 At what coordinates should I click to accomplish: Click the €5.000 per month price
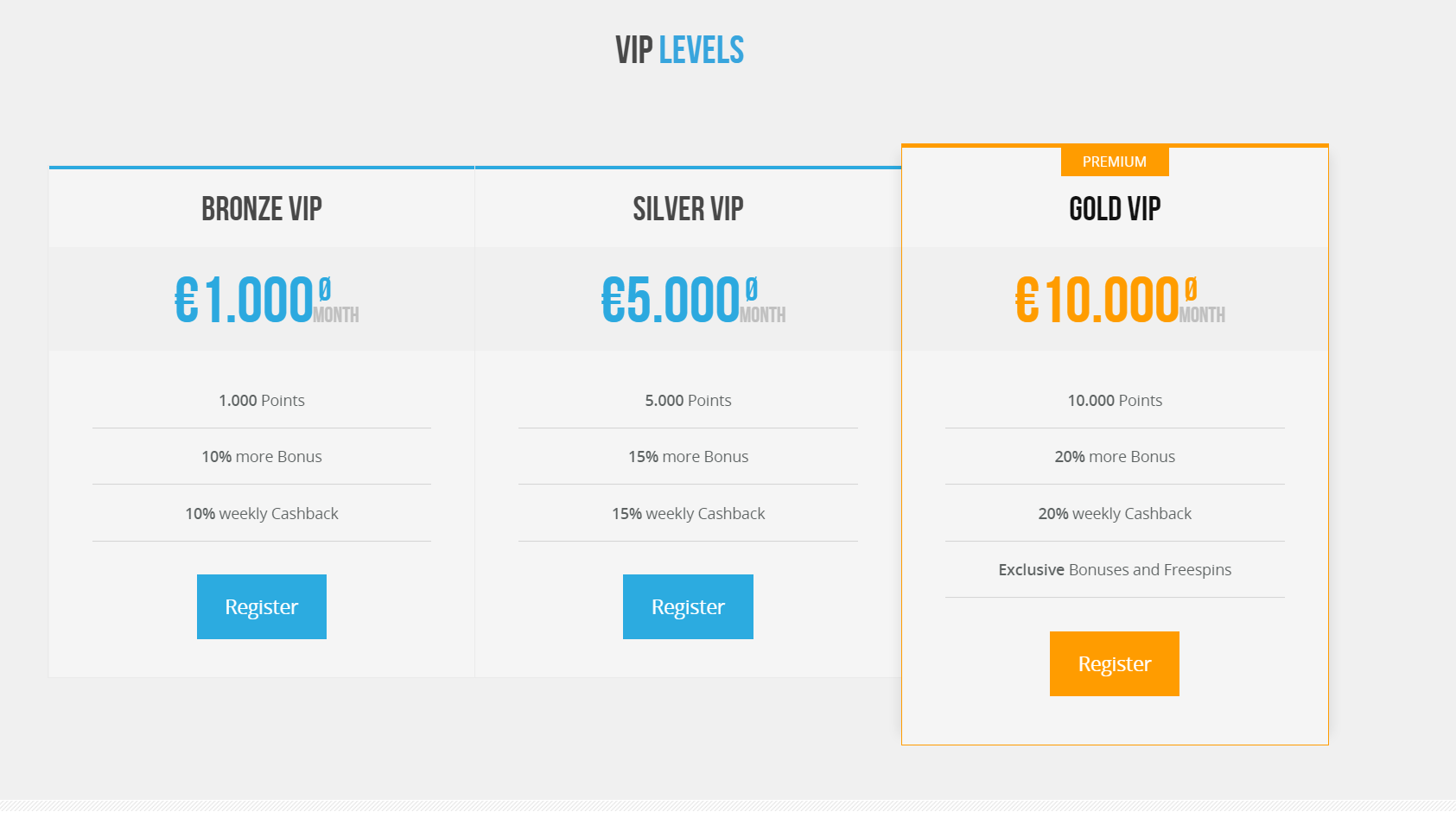693,300
